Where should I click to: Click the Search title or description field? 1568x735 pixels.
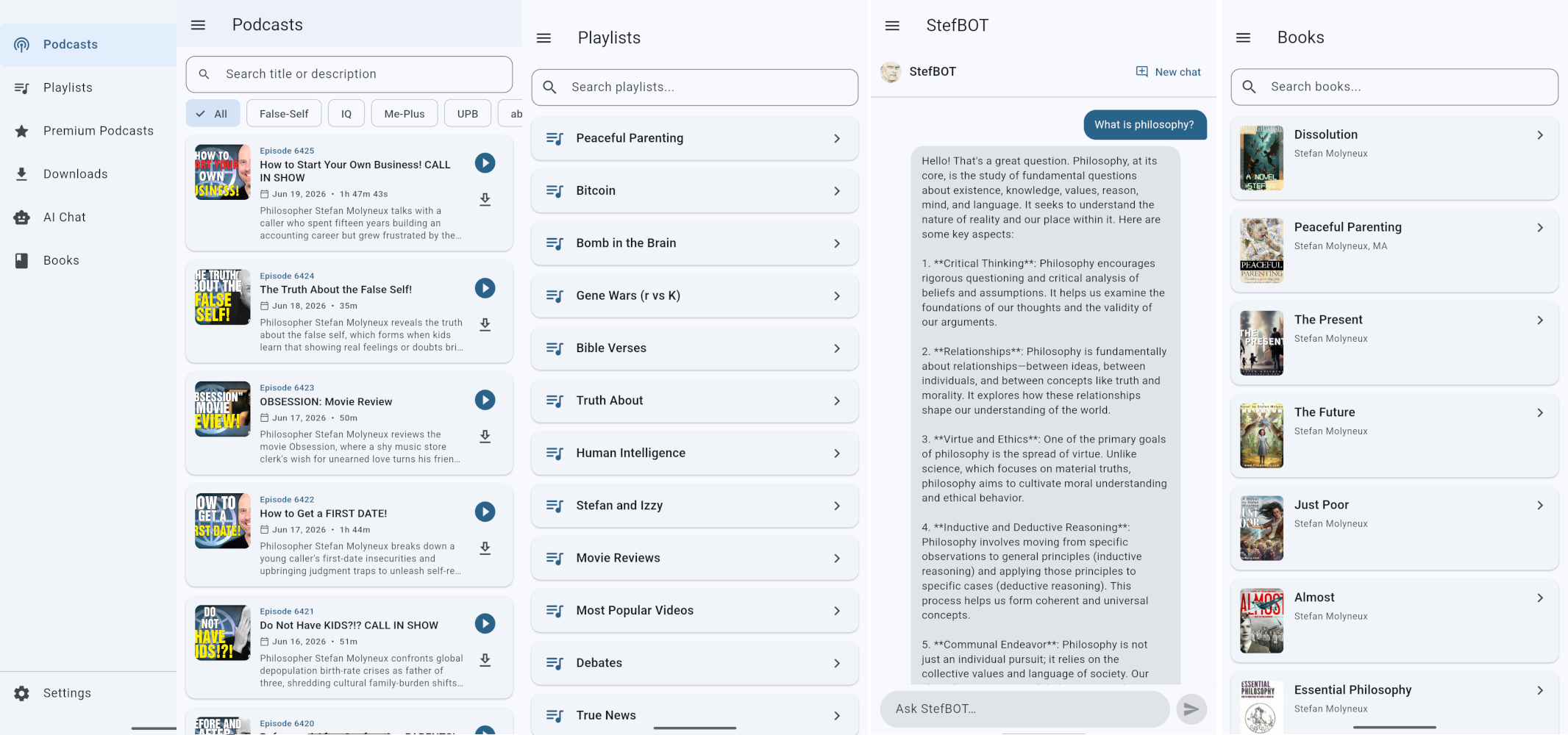click(349, 74)
